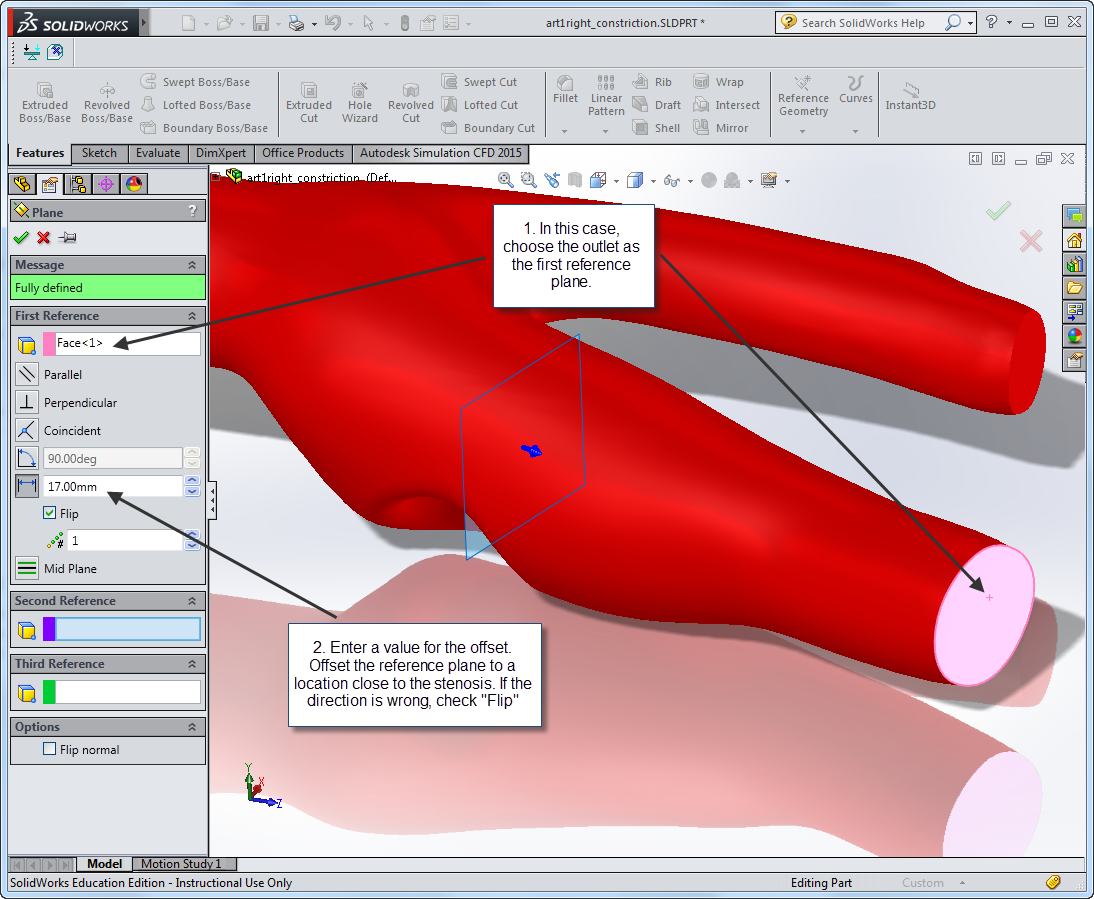
Task: Click the Linear Pattern tool
Action: (606, 96)
